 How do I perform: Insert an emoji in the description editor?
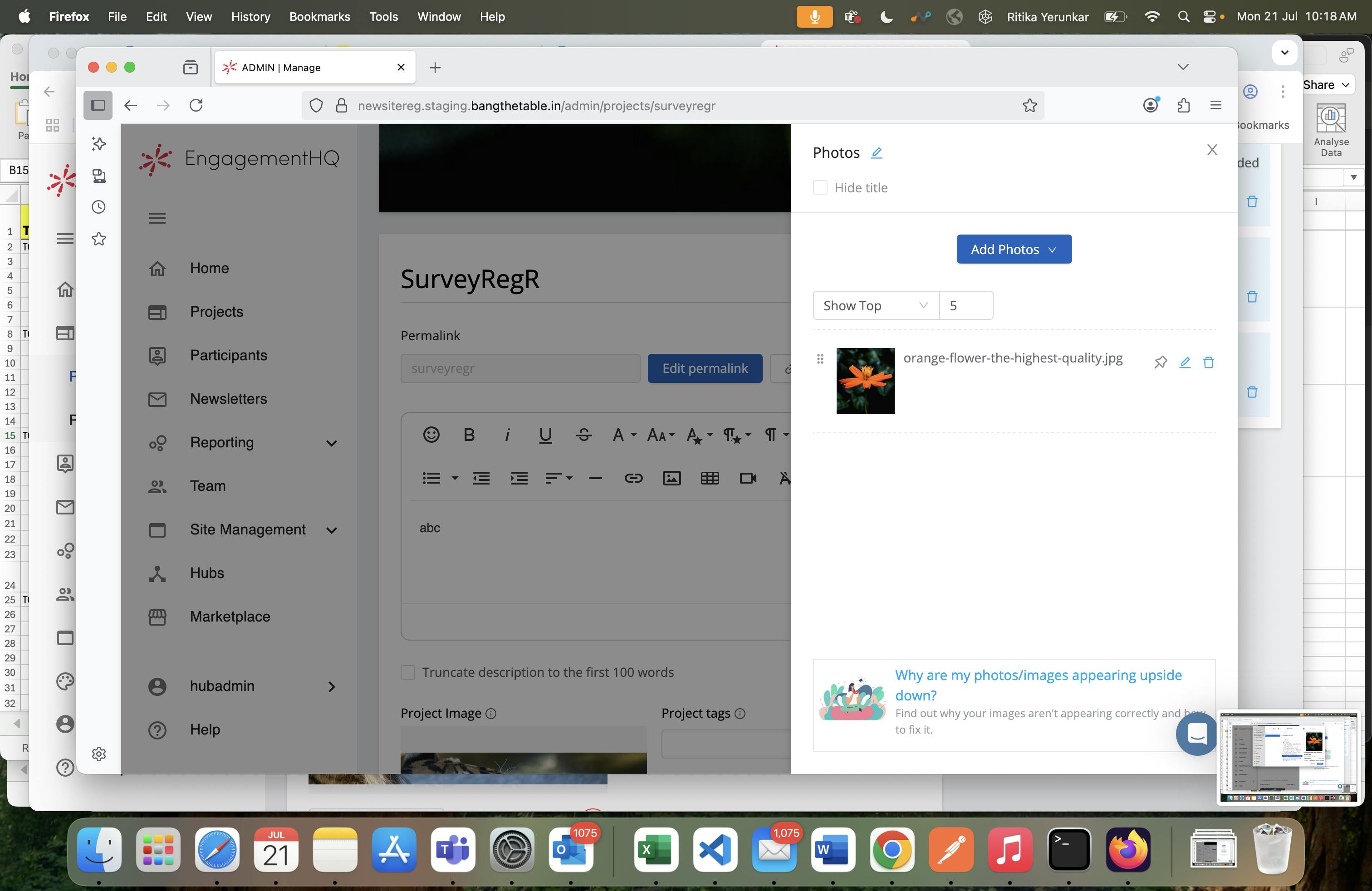431,435
